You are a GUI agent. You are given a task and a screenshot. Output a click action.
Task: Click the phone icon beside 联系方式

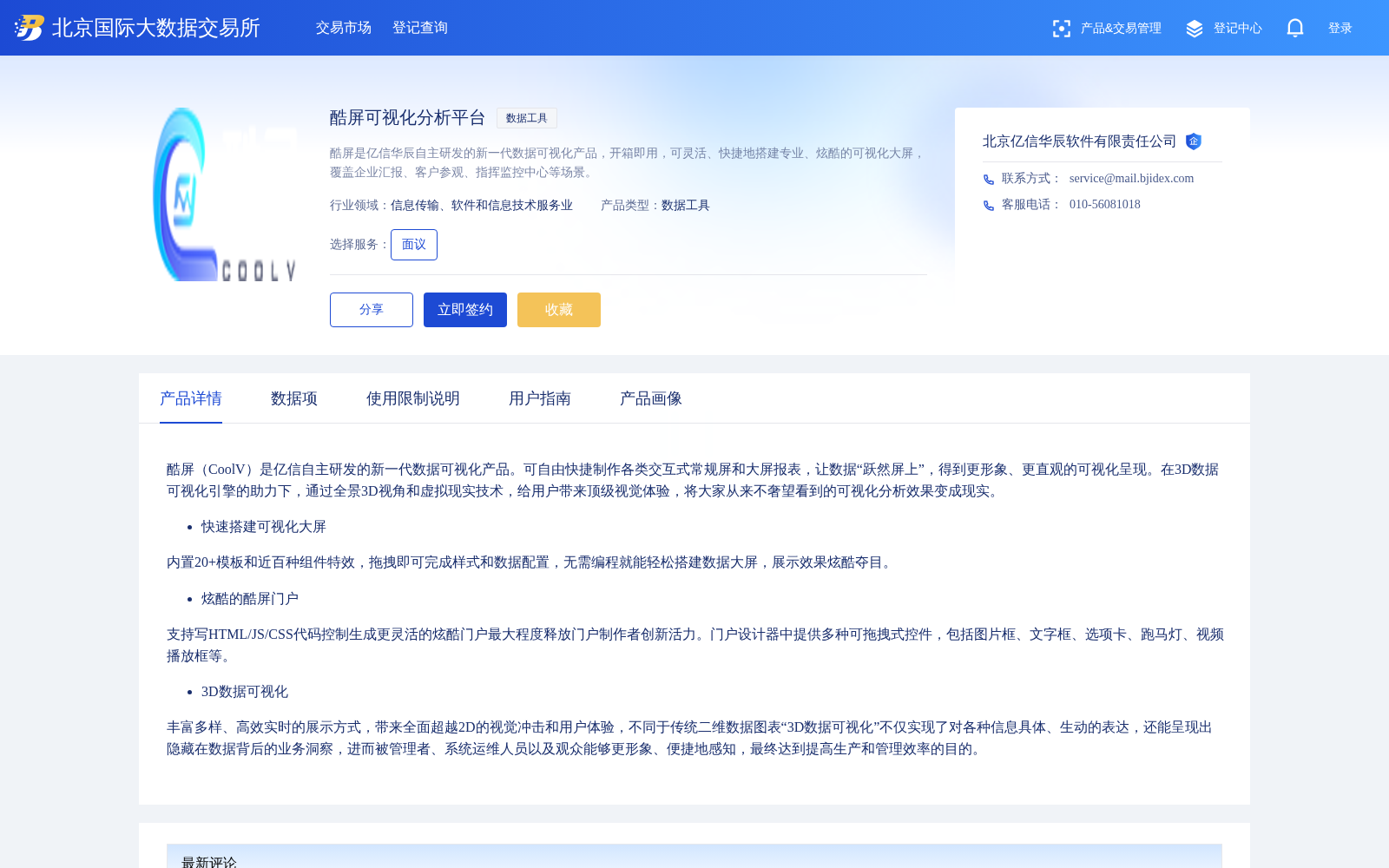(x=989, y=180)
